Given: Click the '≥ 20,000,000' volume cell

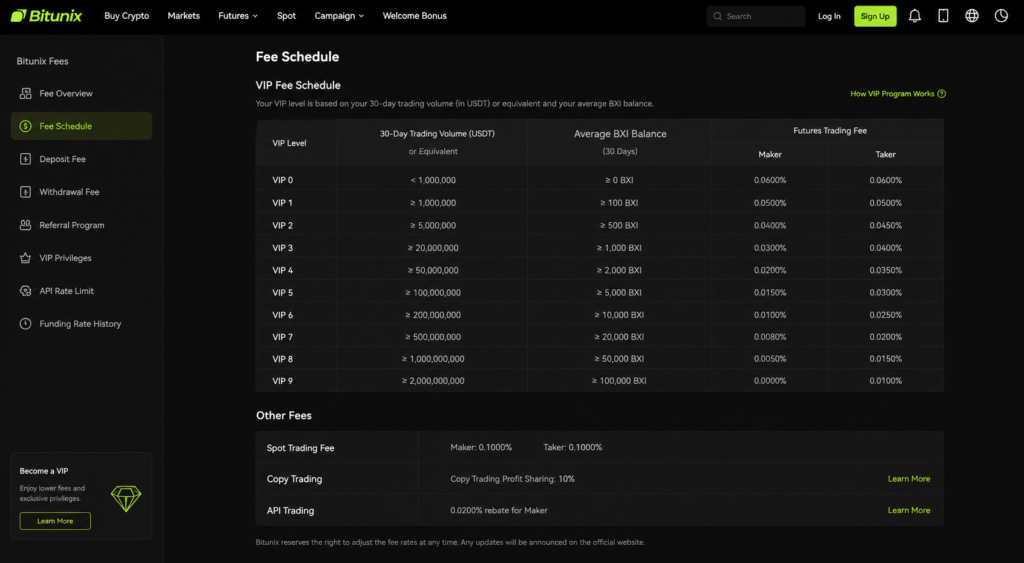Looking at the screenshot, I should (433, 248).
